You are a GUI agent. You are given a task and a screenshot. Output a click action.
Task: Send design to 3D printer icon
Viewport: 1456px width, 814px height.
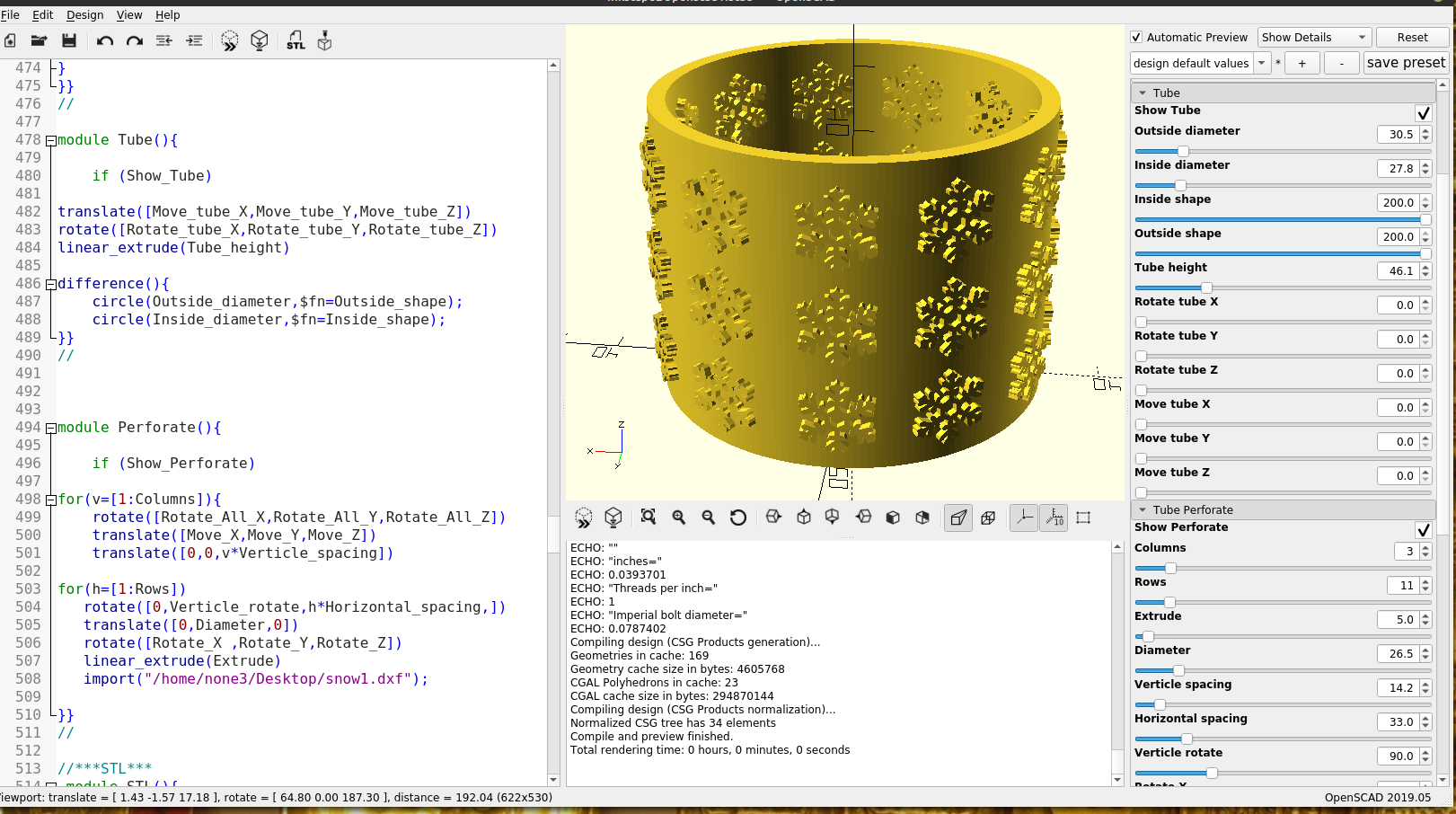point(324,40)
